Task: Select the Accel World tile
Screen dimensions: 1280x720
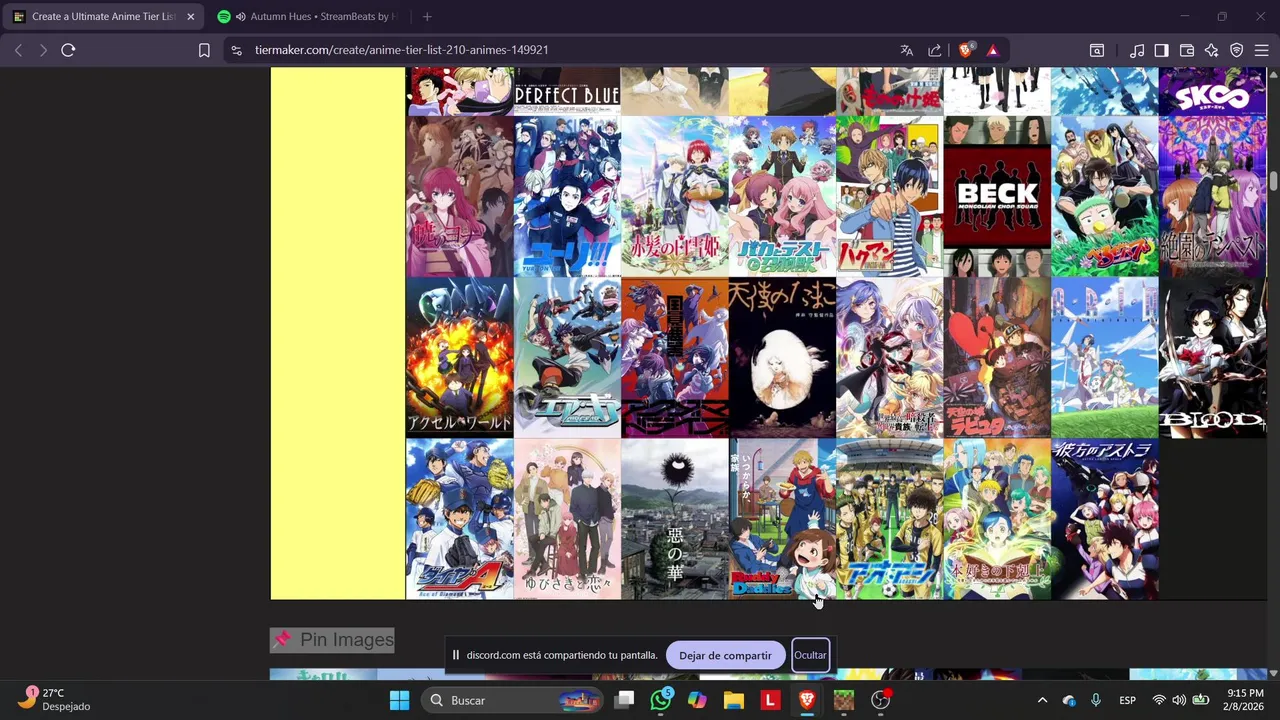Action: (x=460, y=358)
